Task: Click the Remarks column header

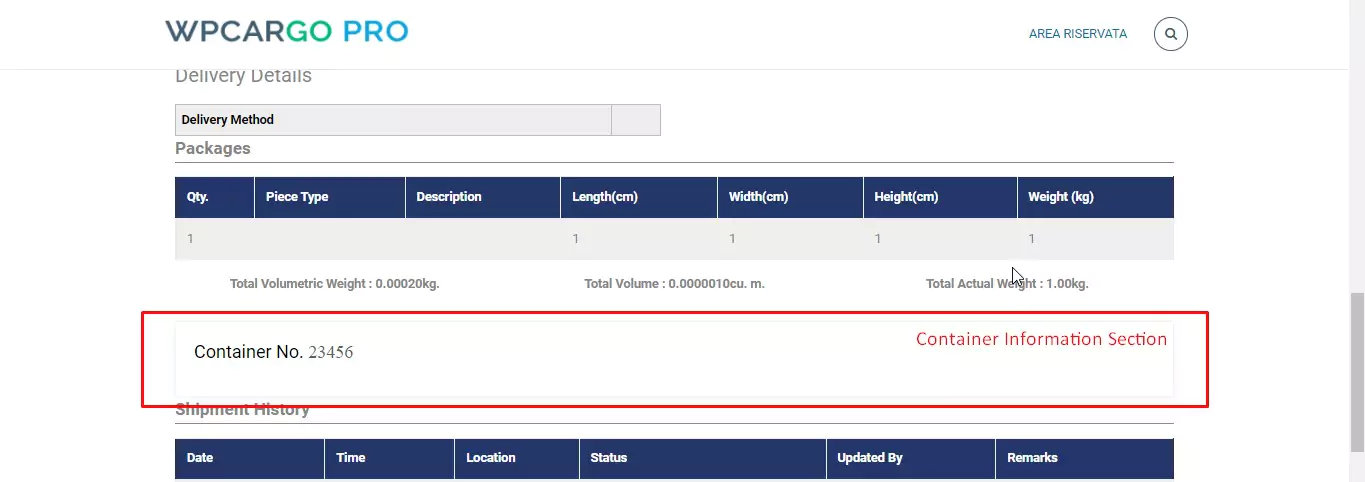Action: pos(1032,458)
